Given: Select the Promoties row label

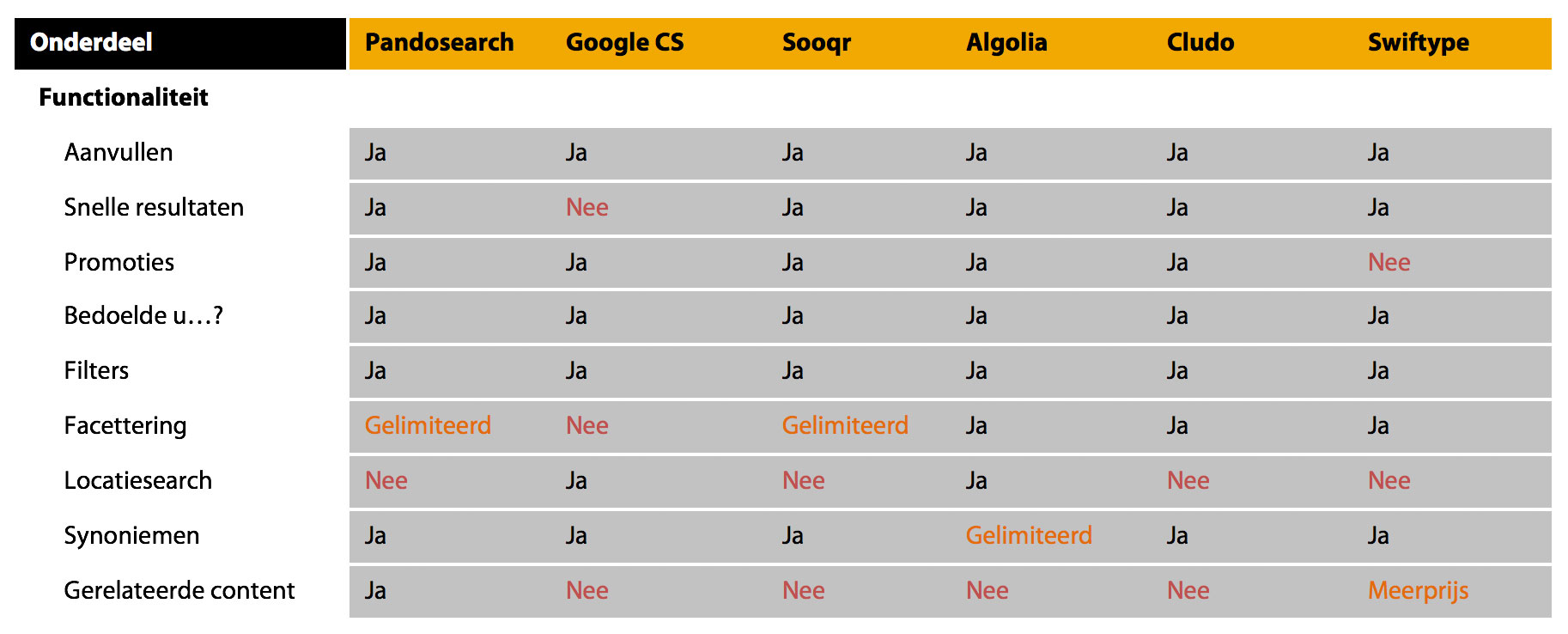Looking at the screenshot, I should click(119, 262).
